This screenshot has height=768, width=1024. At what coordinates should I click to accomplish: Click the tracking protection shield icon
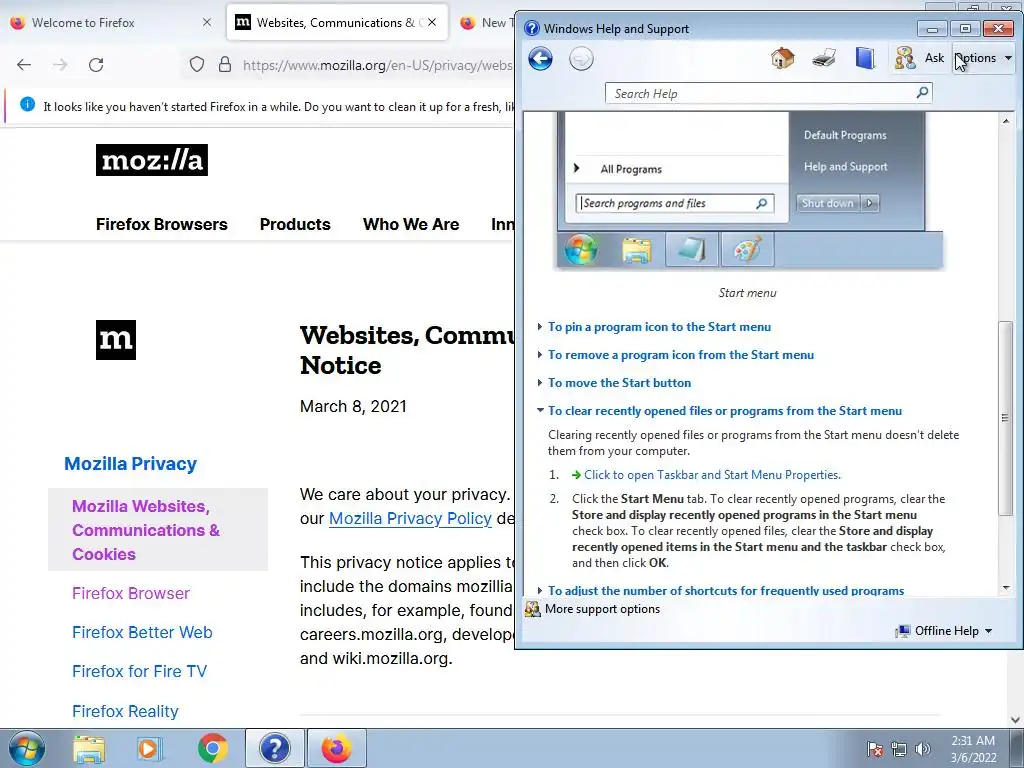coord(197,65)
